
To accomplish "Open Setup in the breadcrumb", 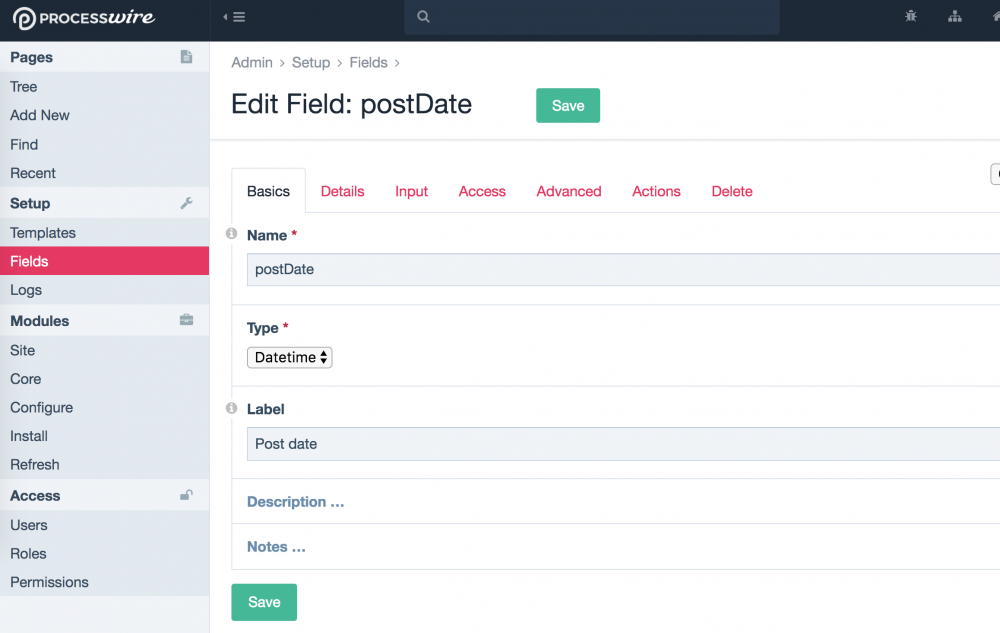I will tap(310, 62).
